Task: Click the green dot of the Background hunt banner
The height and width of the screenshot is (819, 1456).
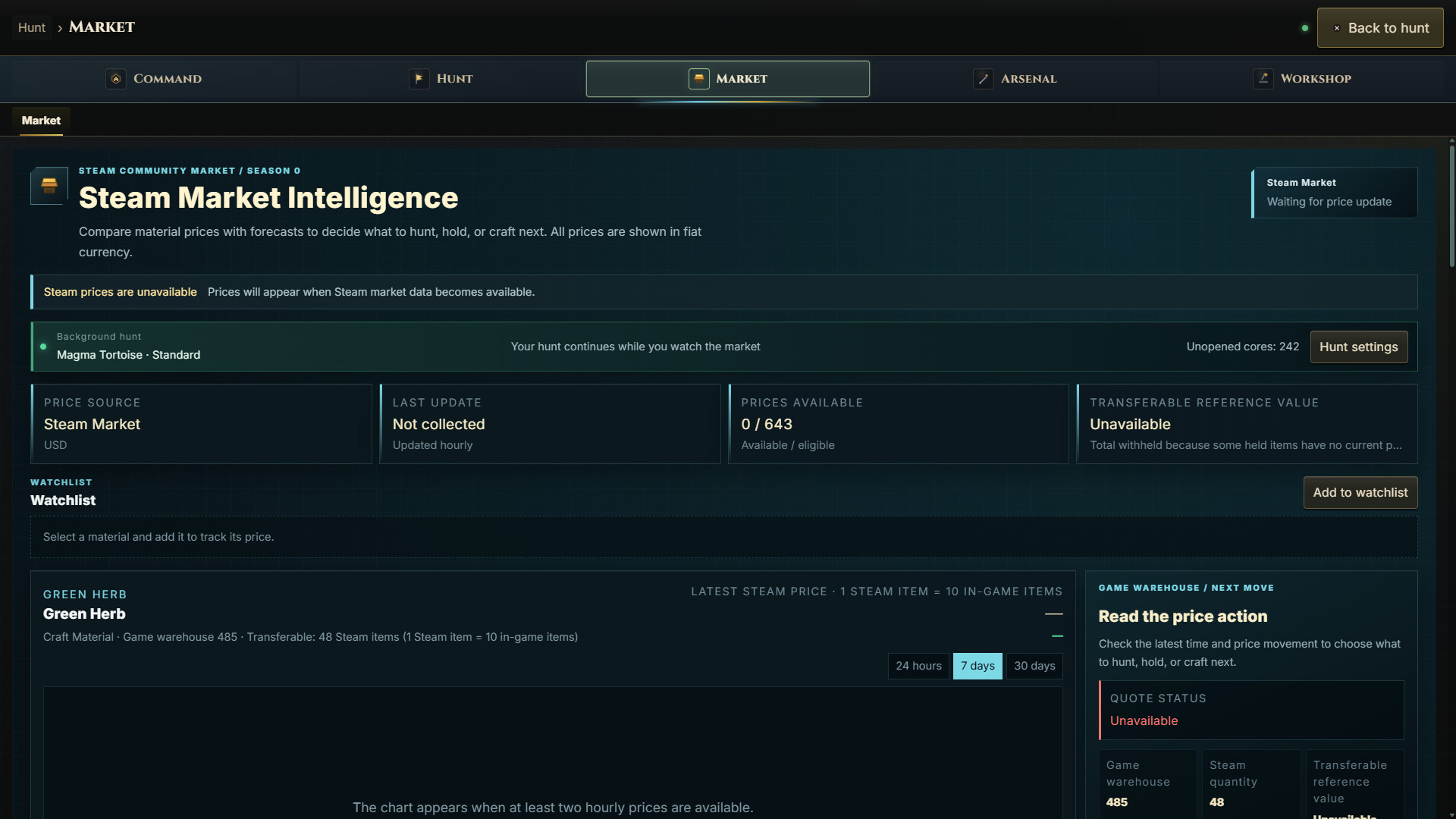Action: [43, 347]
